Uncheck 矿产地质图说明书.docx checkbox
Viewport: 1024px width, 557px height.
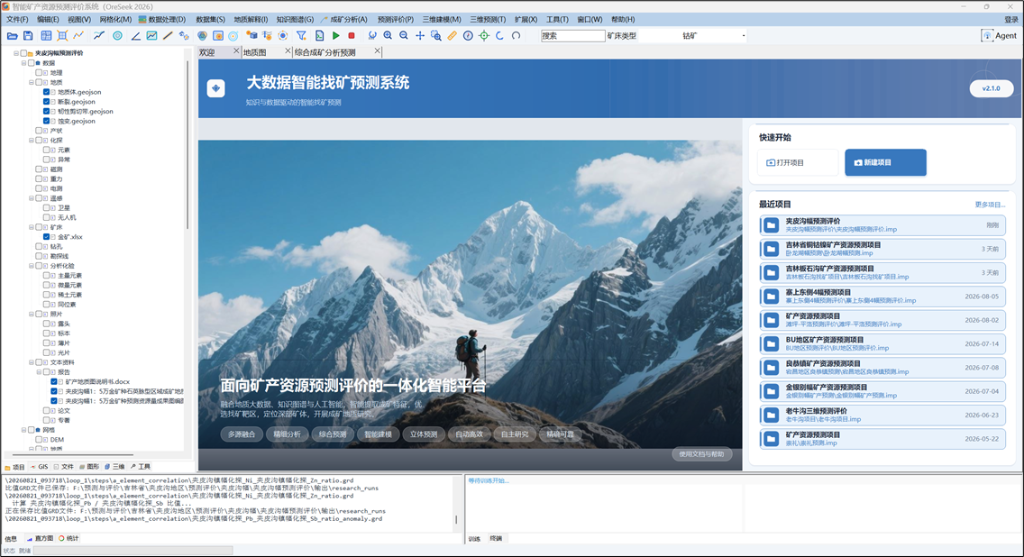click(54, 381)
